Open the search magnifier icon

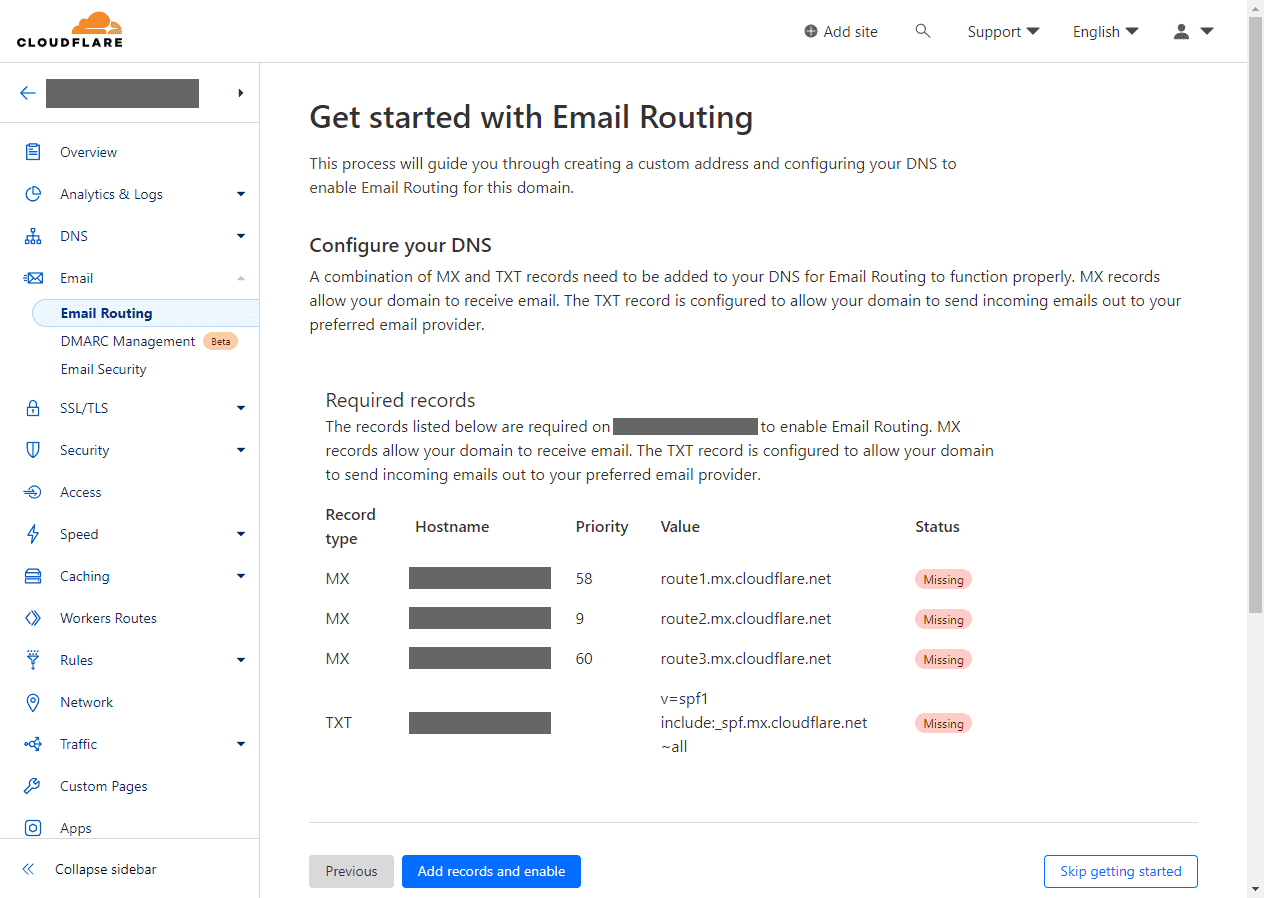pyautogui.click(x=922, y=31)
